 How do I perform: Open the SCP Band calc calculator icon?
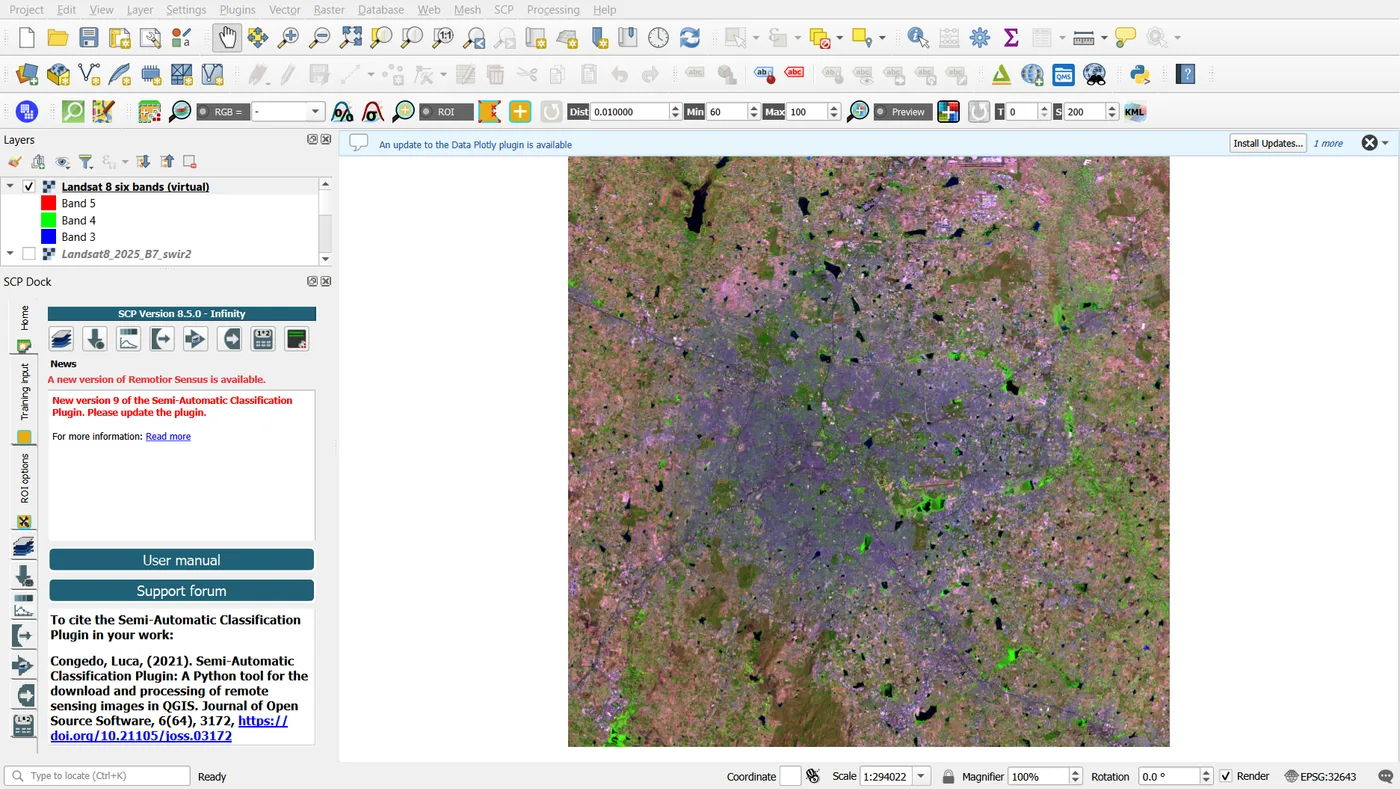coord(263,339)
